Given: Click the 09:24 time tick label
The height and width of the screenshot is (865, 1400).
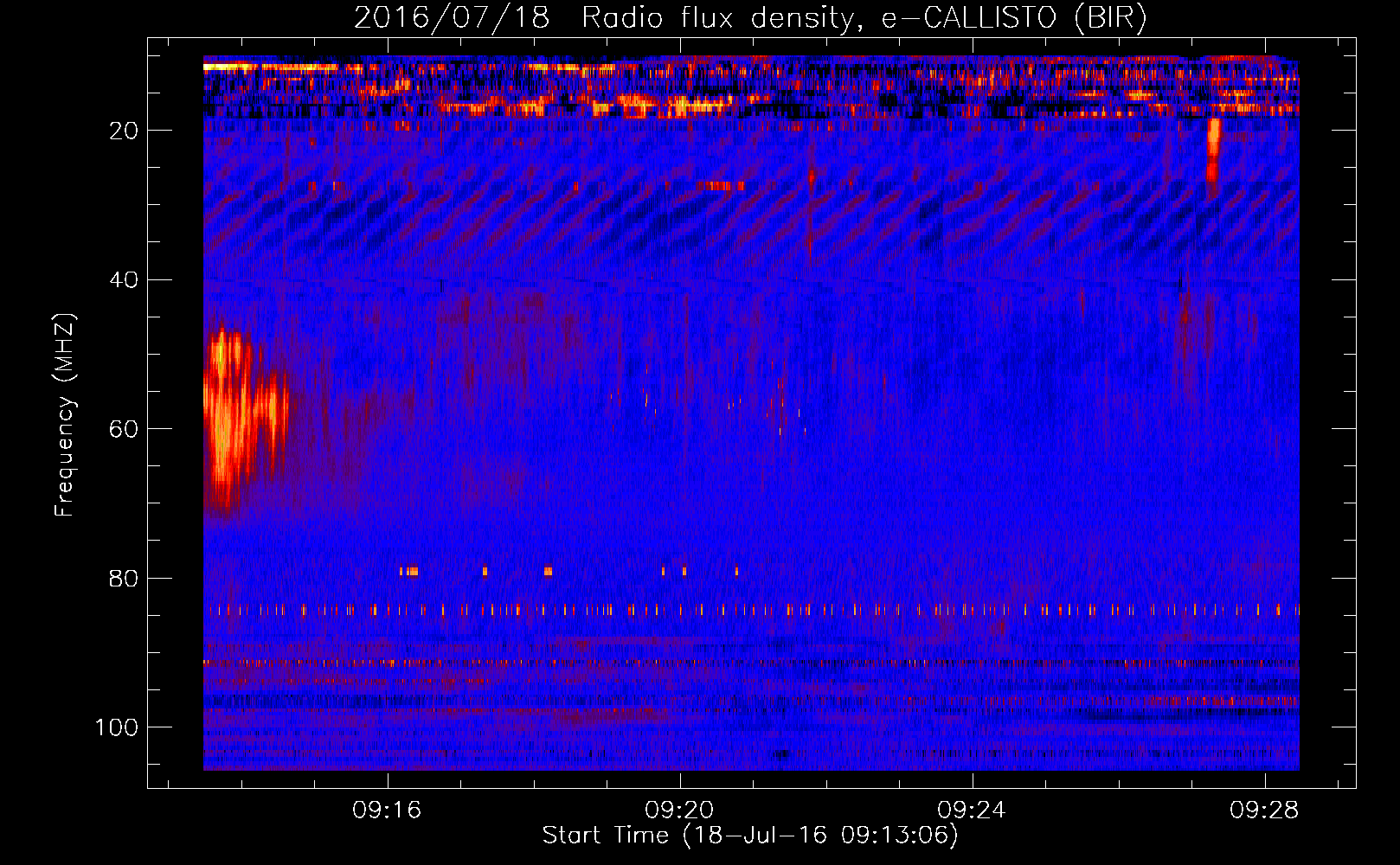Looking at the screenshot, I should 972,810.
